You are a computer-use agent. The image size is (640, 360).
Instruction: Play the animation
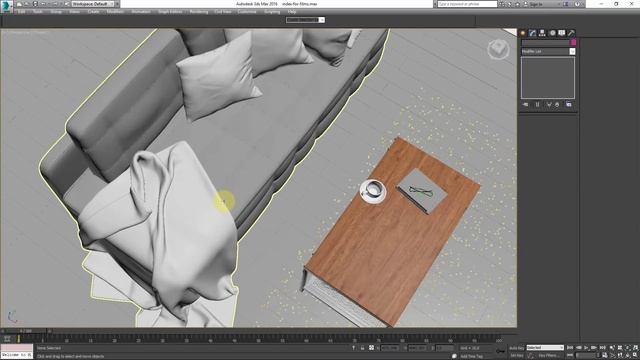coord(587,348)
